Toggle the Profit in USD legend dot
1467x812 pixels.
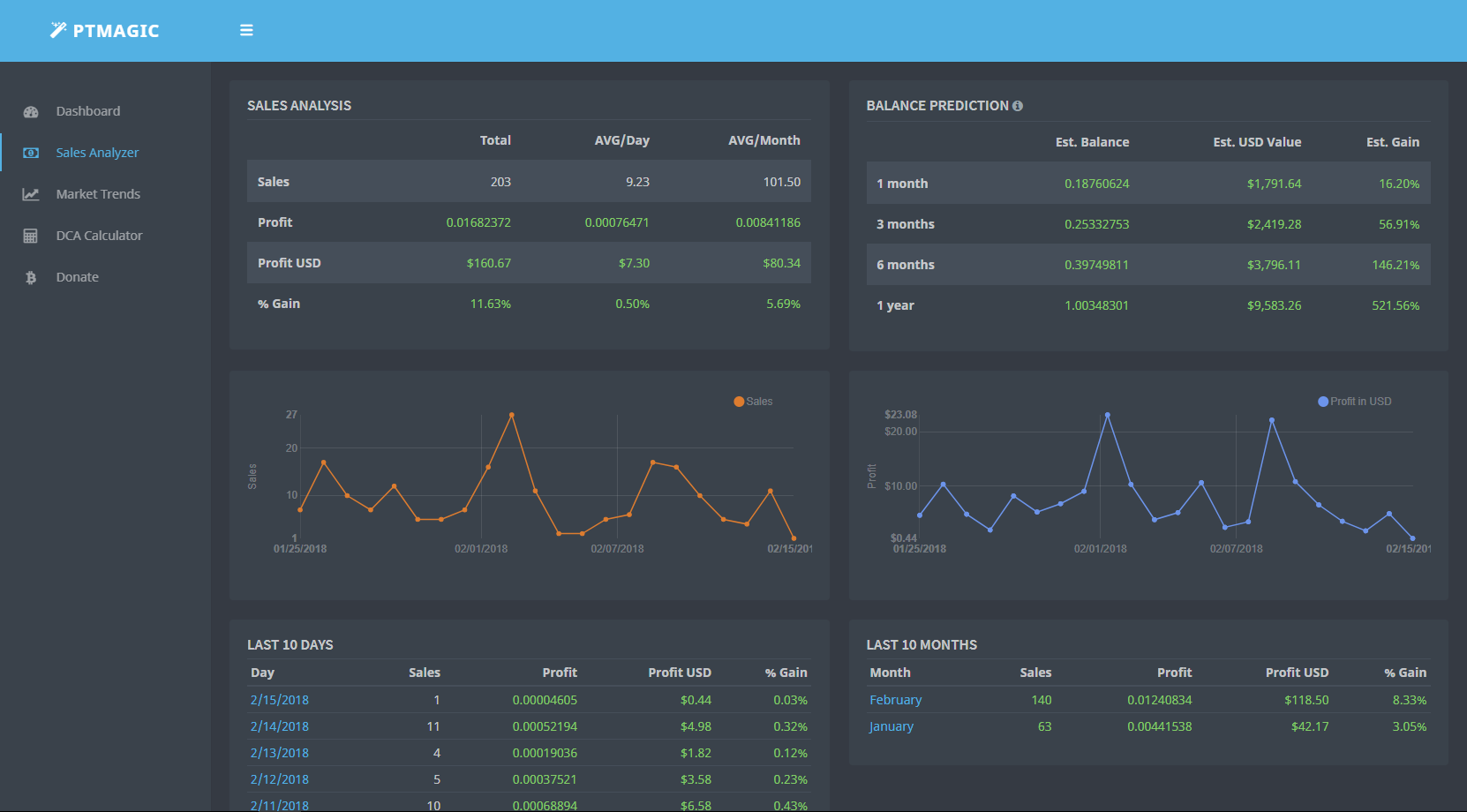1323,402
